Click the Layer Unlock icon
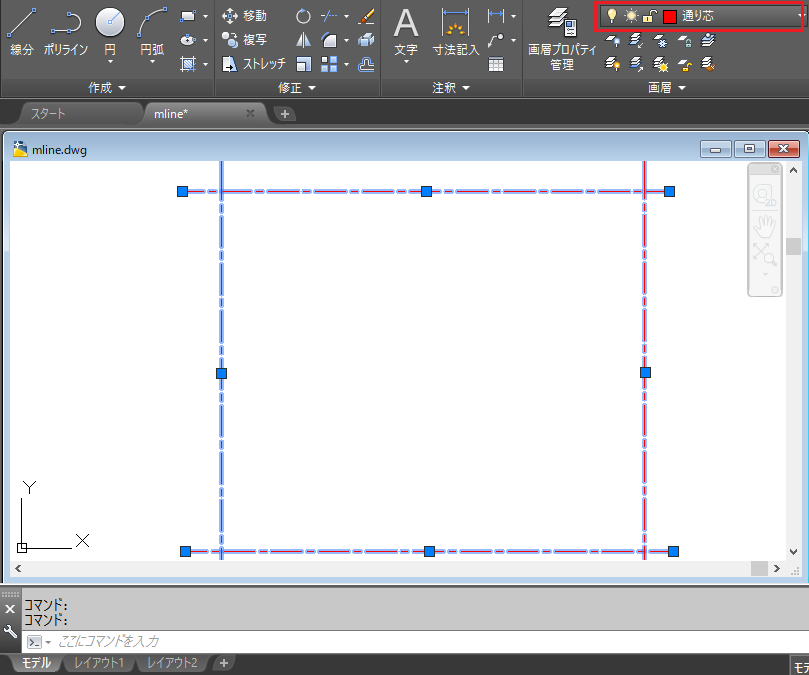Viewport: 809px width, 675px height. pyautogui.click(x=685, y=64)
